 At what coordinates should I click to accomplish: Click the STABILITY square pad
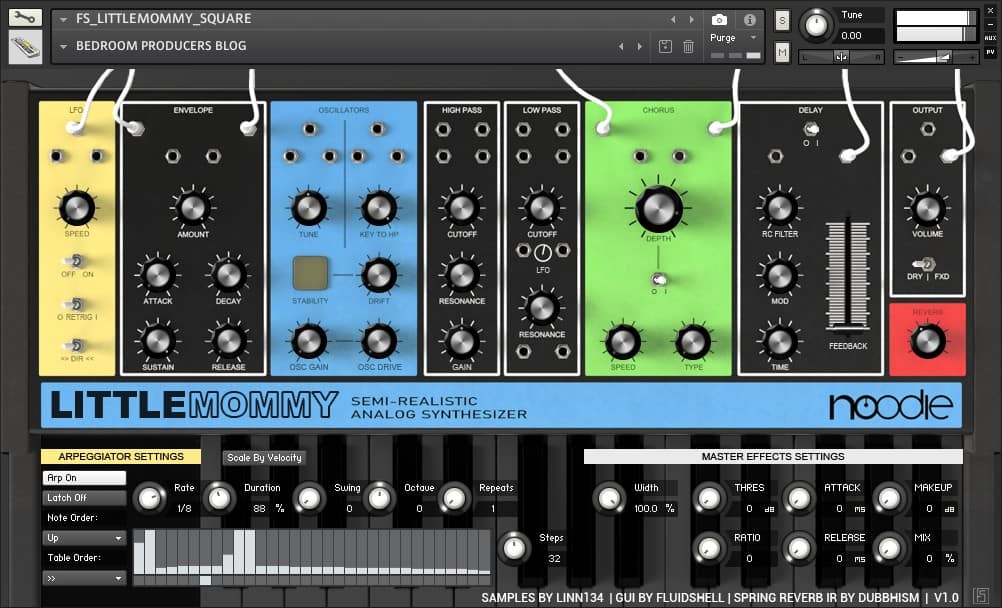(x=311, y=273)
